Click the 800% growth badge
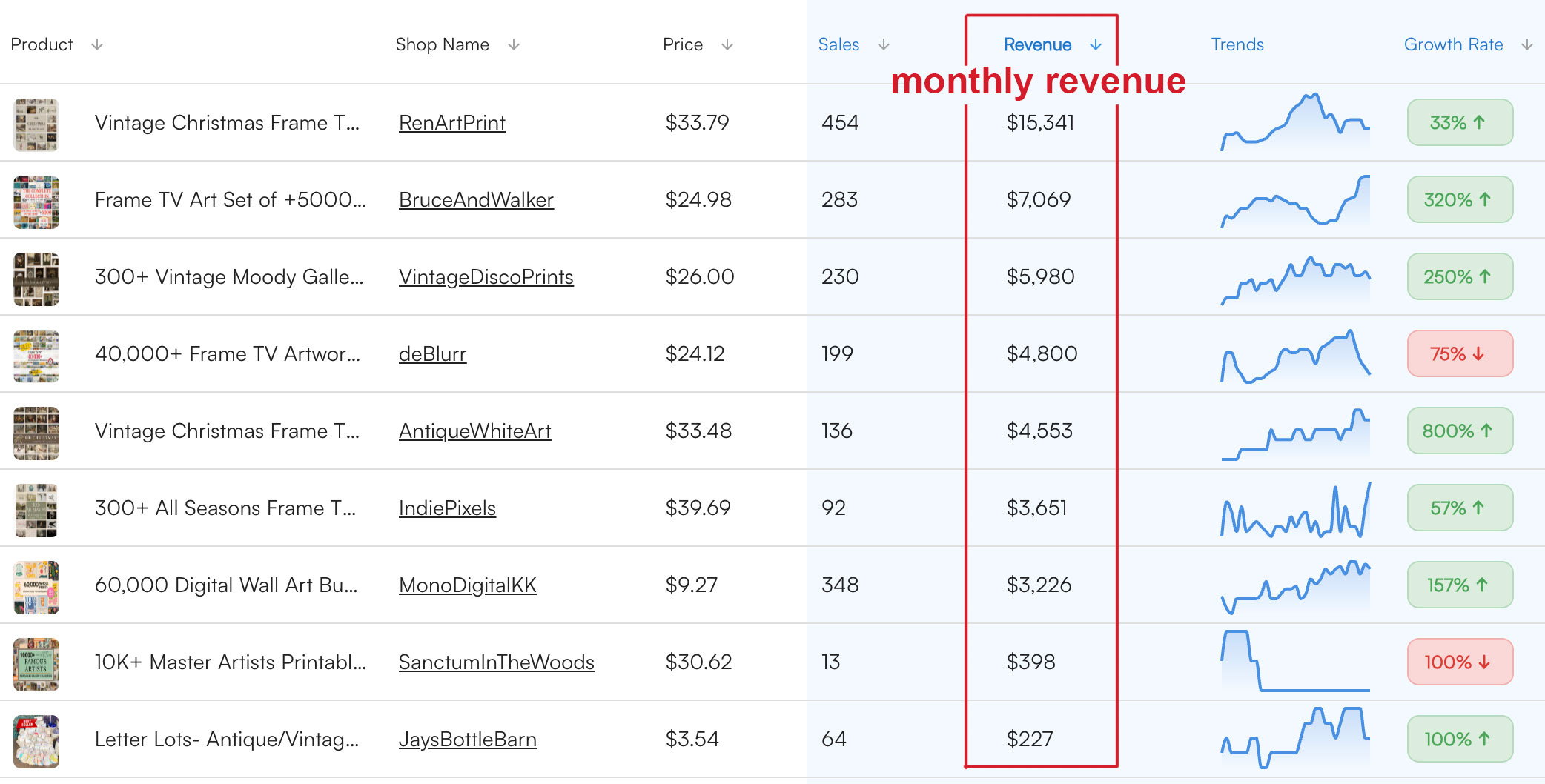 coord(1460,431)
